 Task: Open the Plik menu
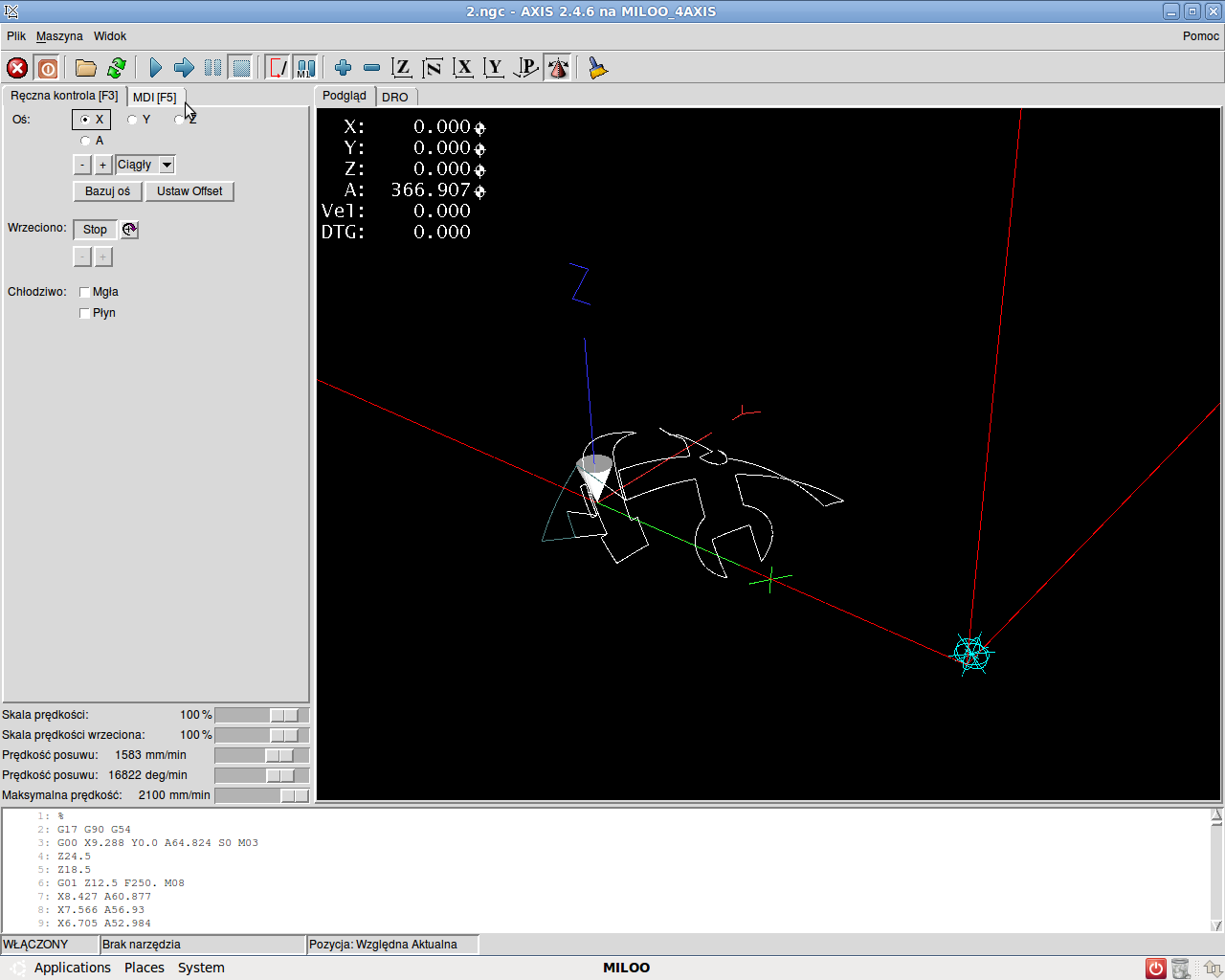pos(16,36)
